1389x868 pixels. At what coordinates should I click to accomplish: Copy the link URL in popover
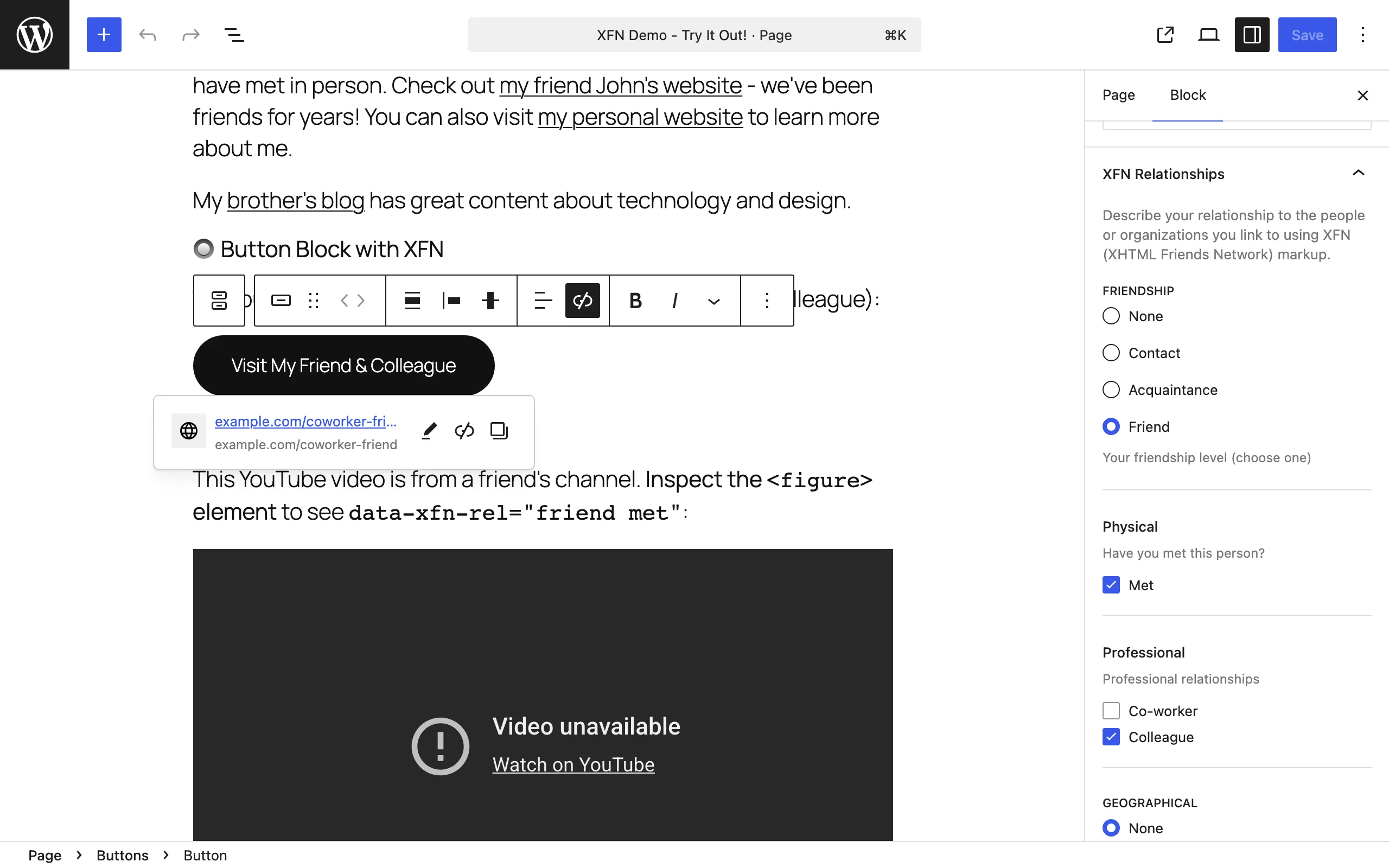(499, 431)
